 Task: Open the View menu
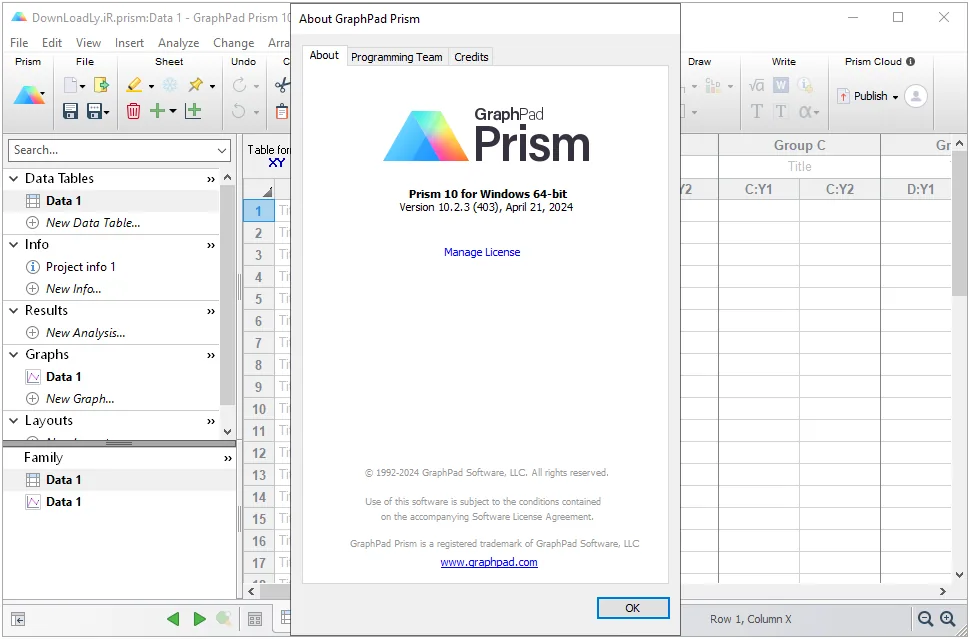pyautogui.click(x=88, y=43)
